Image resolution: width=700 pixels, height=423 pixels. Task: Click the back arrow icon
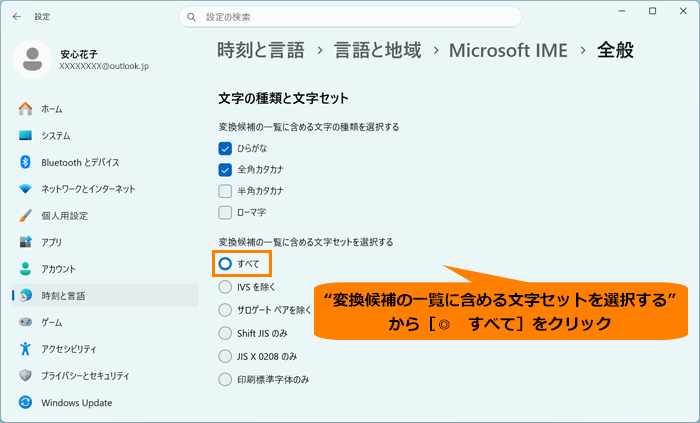coord(17,17)
